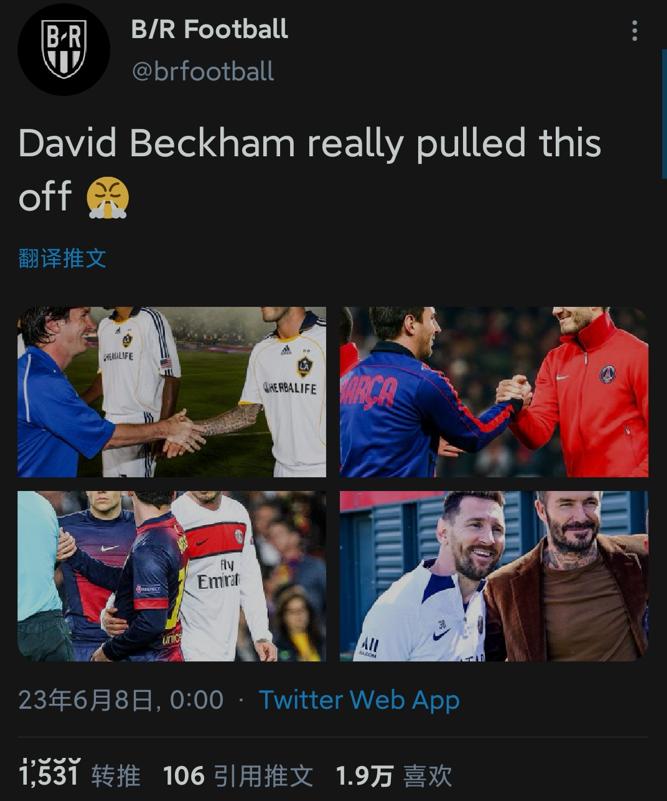Open the B/R Football profile avatar
Viewport: 667px width, 801px height.
63,49
